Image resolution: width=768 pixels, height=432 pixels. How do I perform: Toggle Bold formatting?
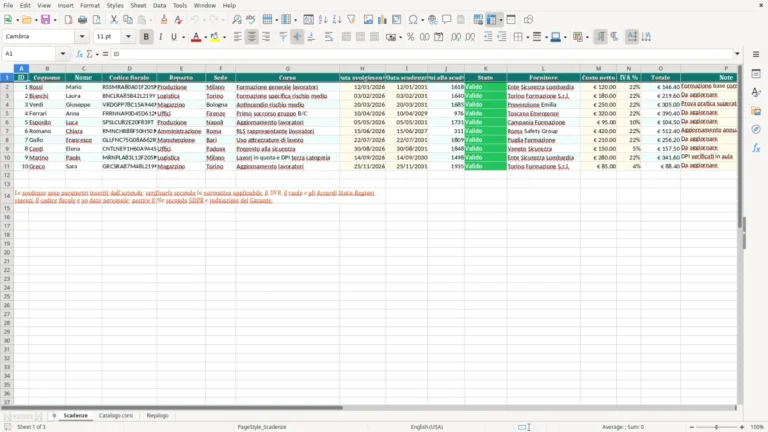coord(146,37)
